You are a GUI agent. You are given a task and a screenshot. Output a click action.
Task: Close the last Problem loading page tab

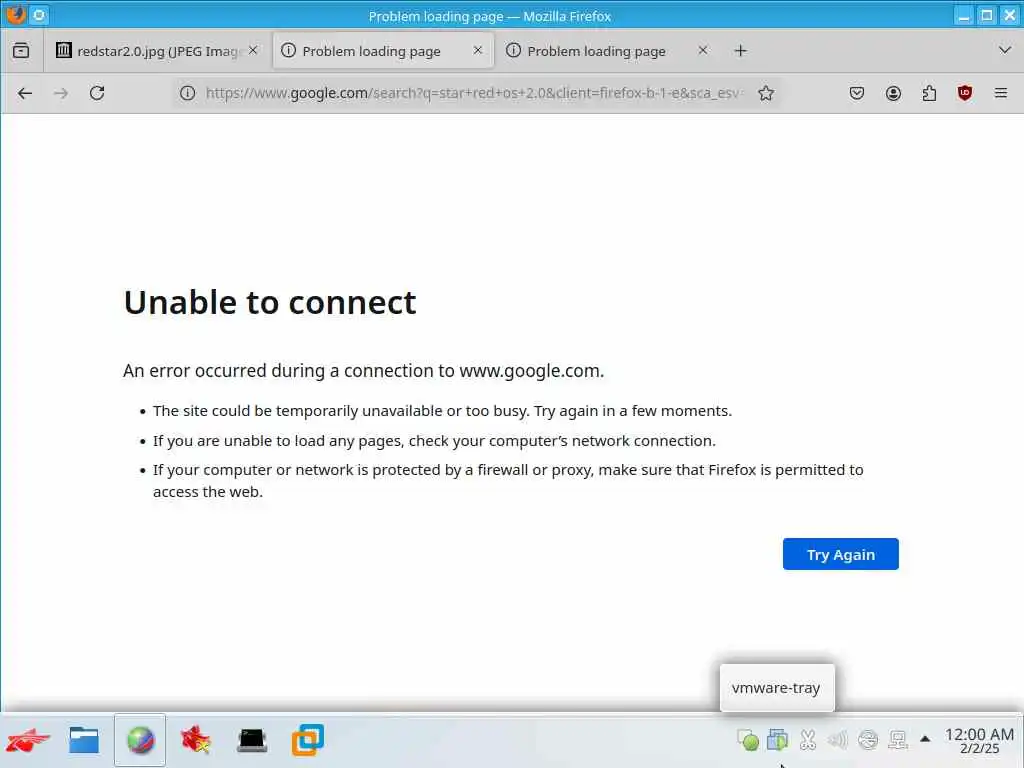pos(703,50)
